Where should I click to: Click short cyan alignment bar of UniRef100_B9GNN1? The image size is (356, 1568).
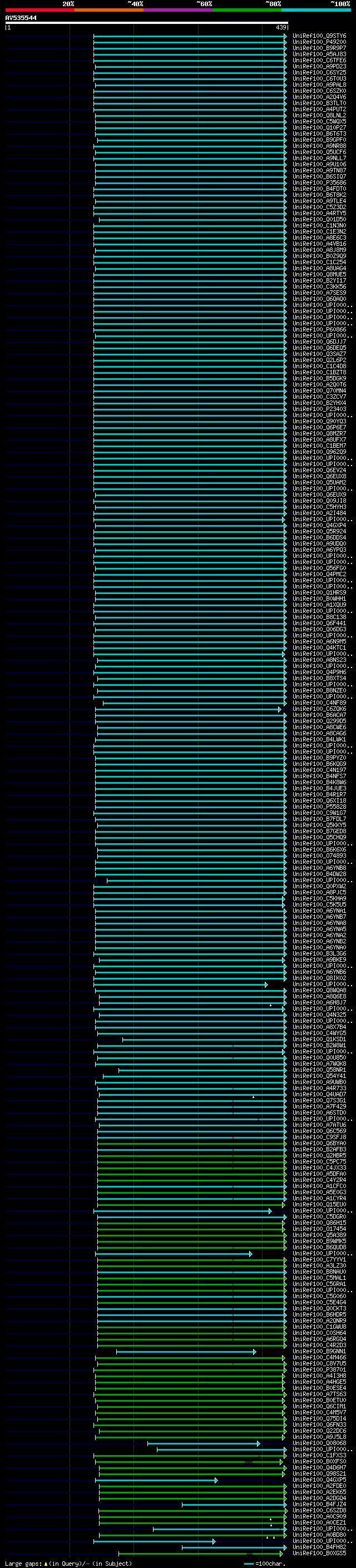[186, 1352]
